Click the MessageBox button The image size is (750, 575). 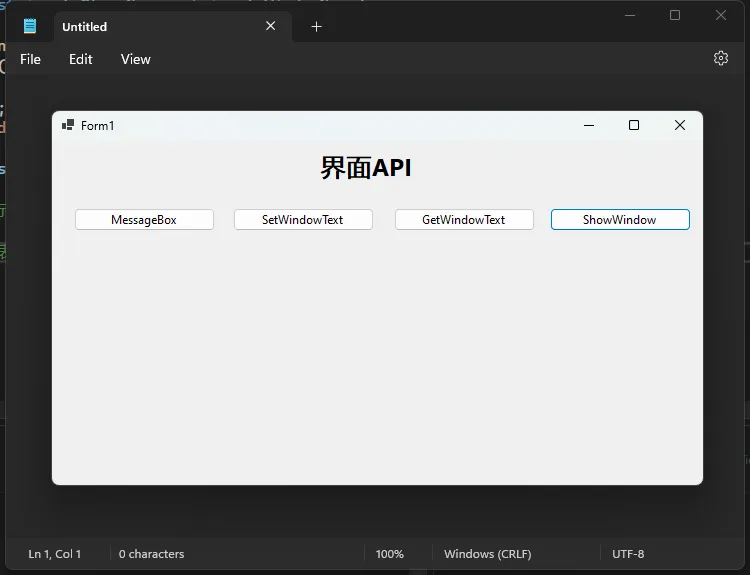144,220
